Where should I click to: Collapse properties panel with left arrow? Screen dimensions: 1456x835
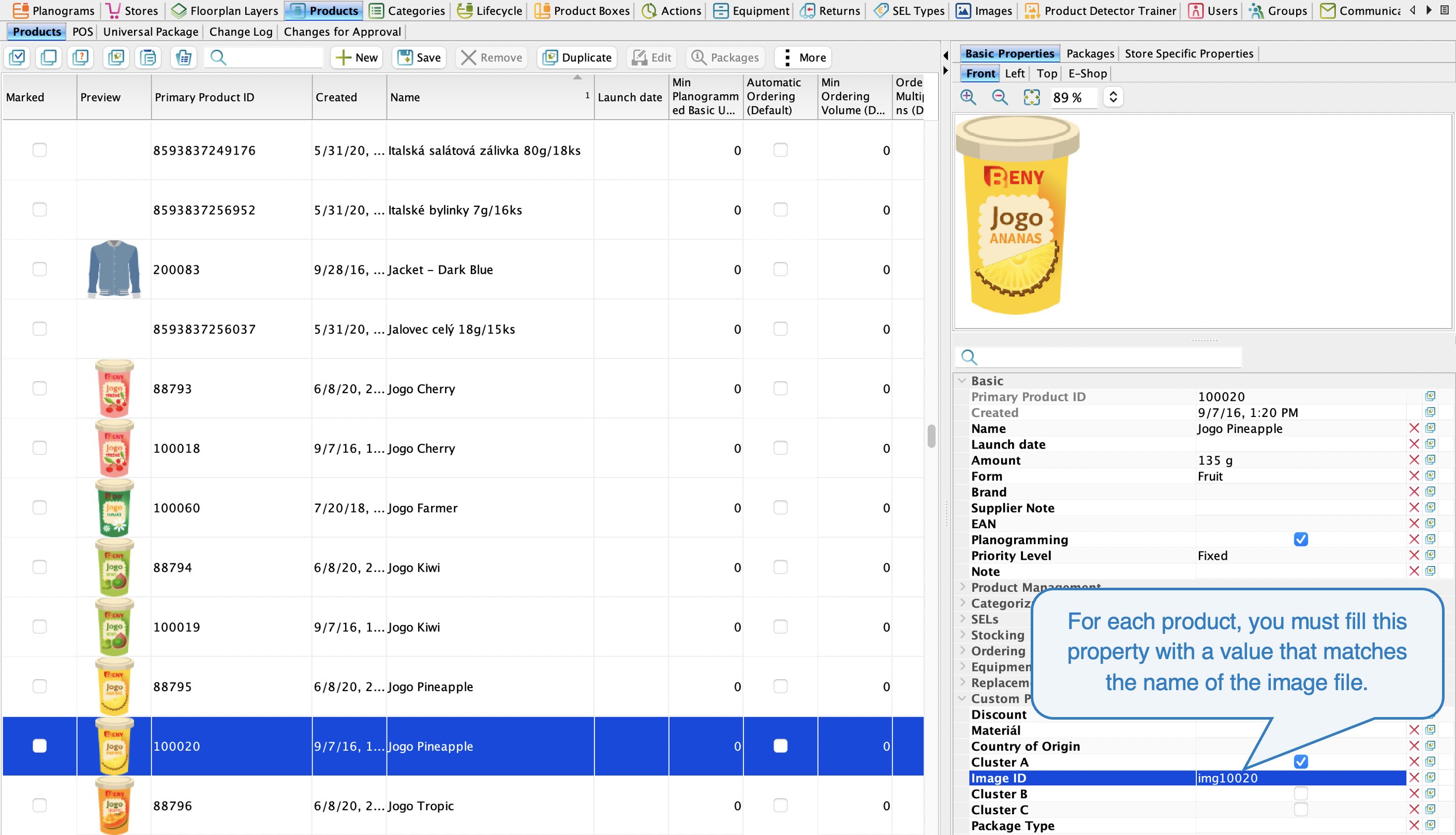coord(946,55)
